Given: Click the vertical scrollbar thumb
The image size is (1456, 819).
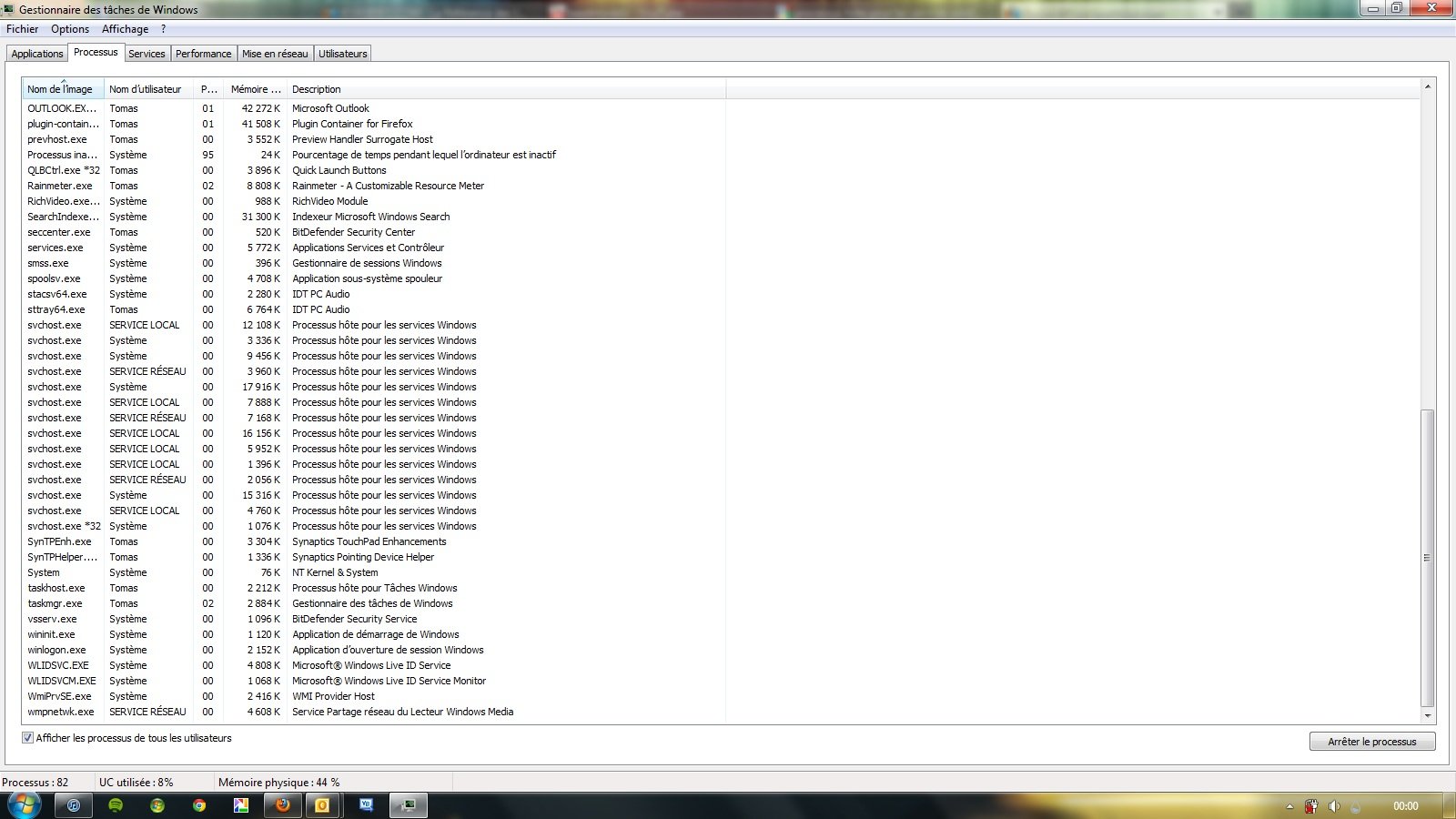Looking at the screenshot, I should pyautogui.click(x=1428, y=557).
